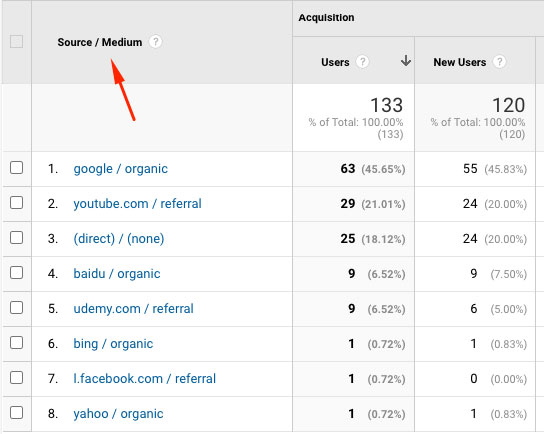Open google / organic source link
The image size is (544, 434).
pyautogui.click(x=120, y=169)
